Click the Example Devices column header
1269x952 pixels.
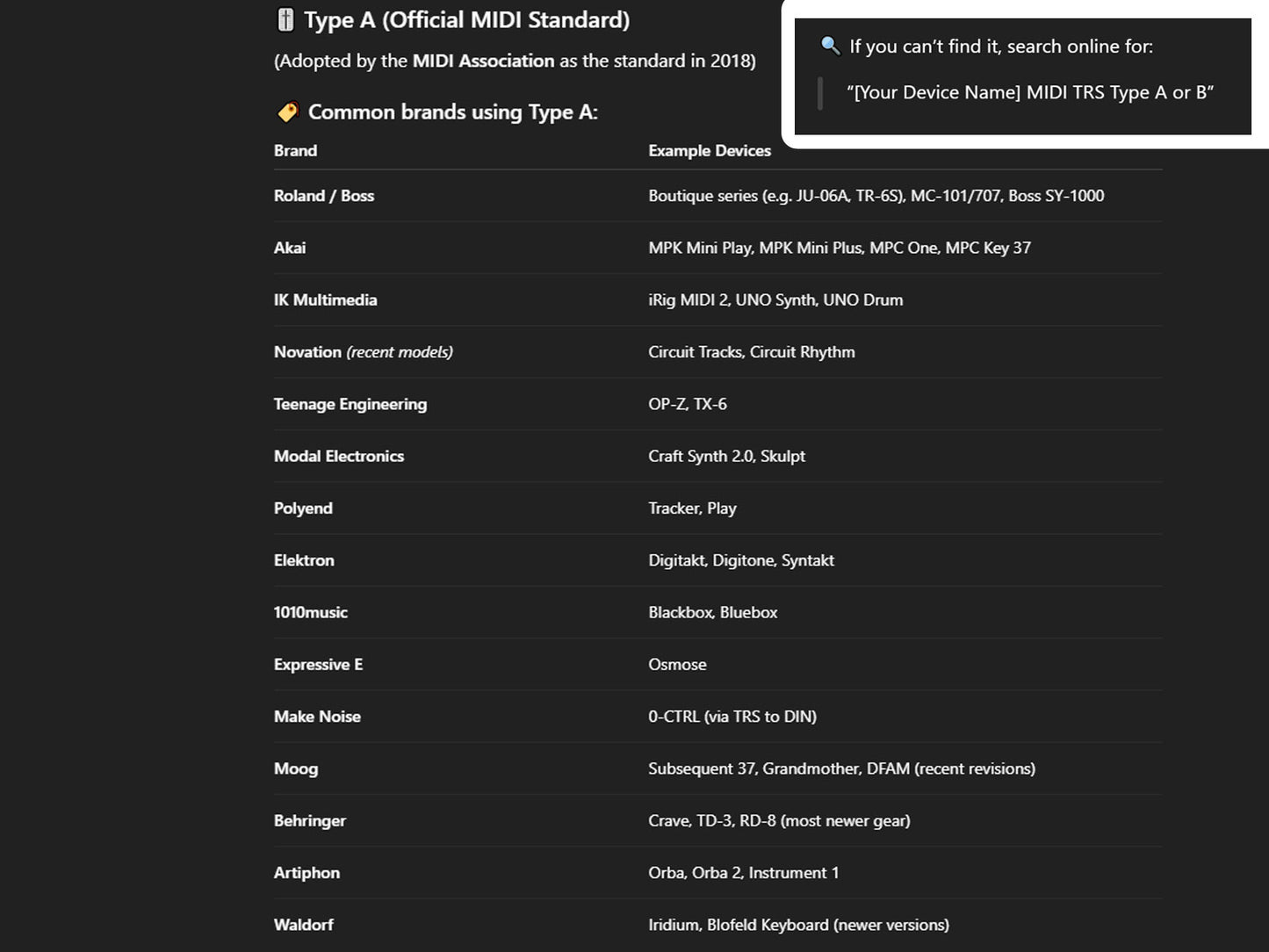click(x=709, y=151)
